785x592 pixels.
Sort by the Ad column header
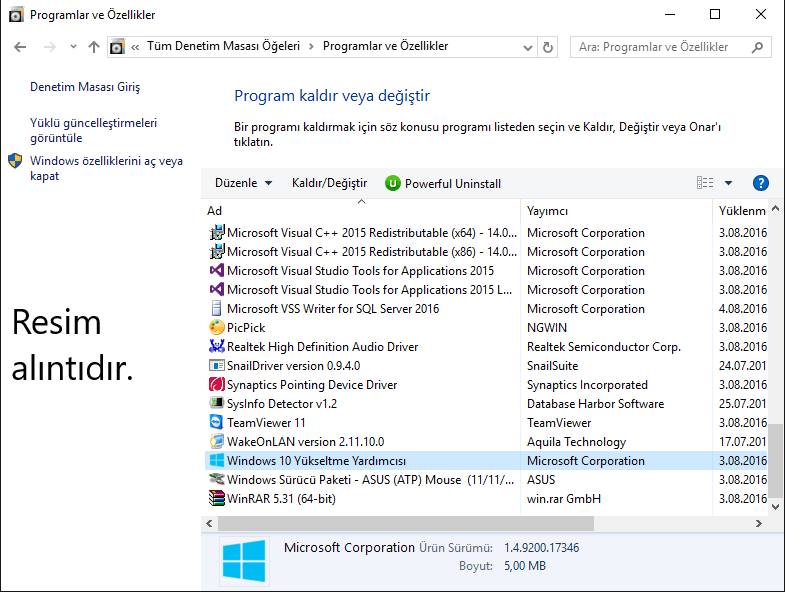click(x=361, y=211)
